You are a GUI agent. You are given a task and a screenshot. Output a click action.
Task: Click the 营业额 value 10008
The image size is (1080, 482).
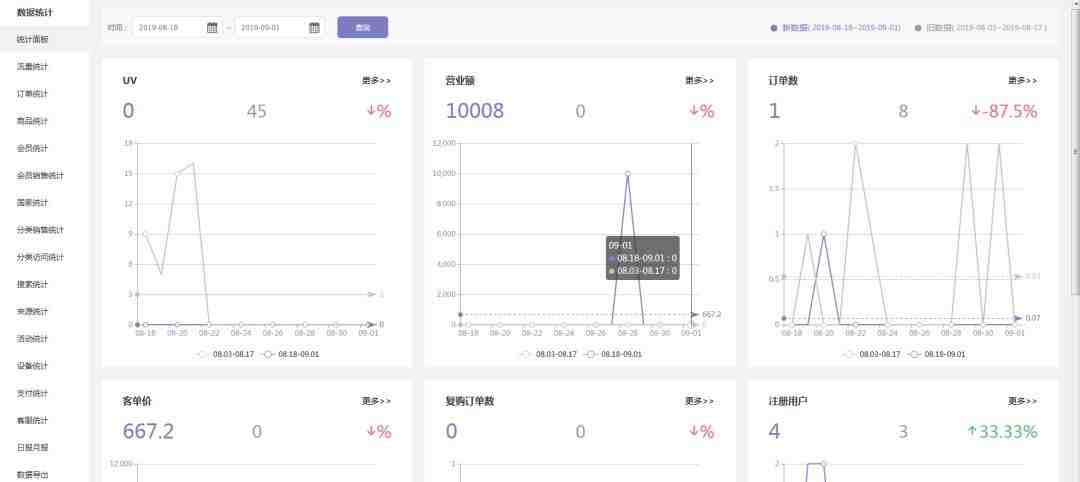tap(475, 111)
